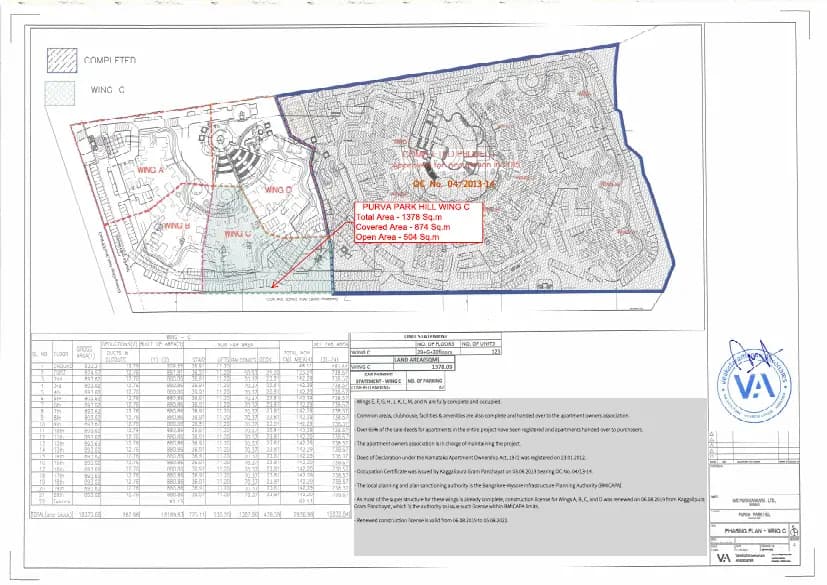Image resolution: width=827 pixels, height=585 pixels.
Task: Select note 'The apartment owners association is in charge'
Action: (438, 444)
